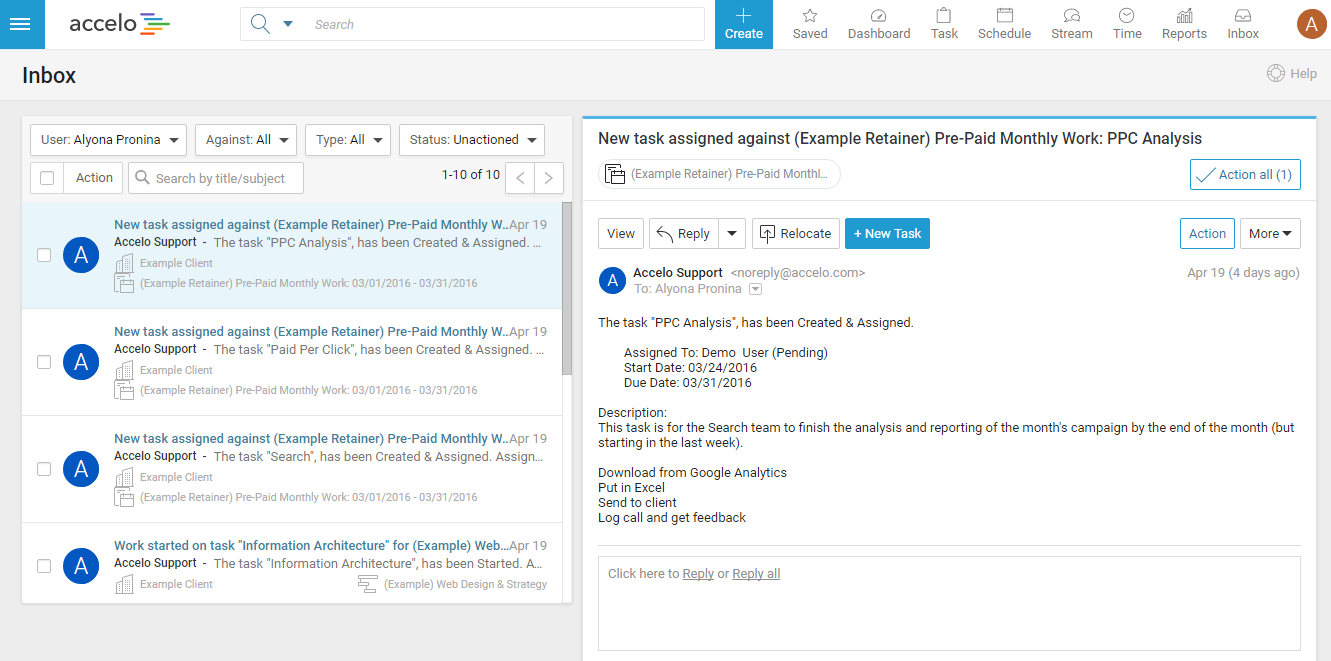
Task: Open the Time clock icon
Action: 1127,16
